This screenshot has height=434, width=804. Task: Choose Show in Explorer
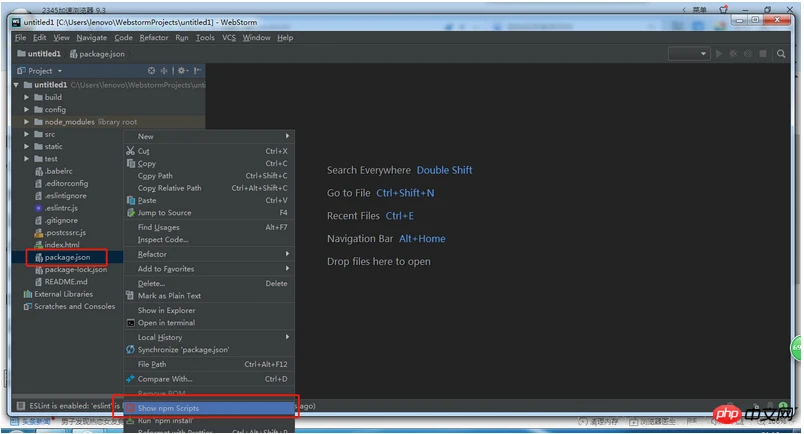(x=209, y=310)
